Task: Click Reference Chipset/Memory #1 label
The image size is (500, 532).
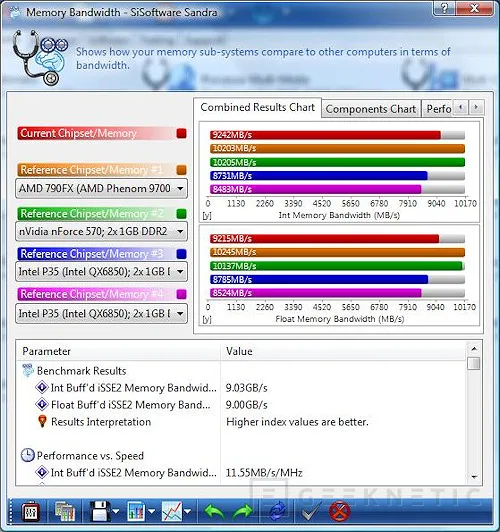Action: tap(92, 170)
